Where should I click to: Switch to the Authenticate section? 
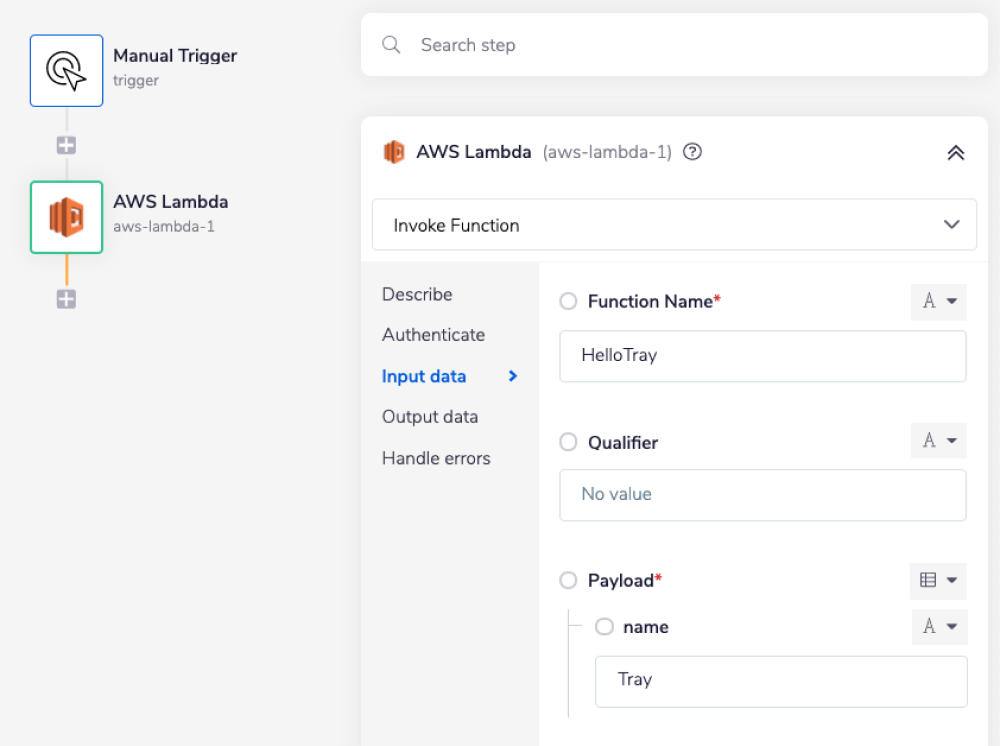pyautogui.click(x=433, y=335)
